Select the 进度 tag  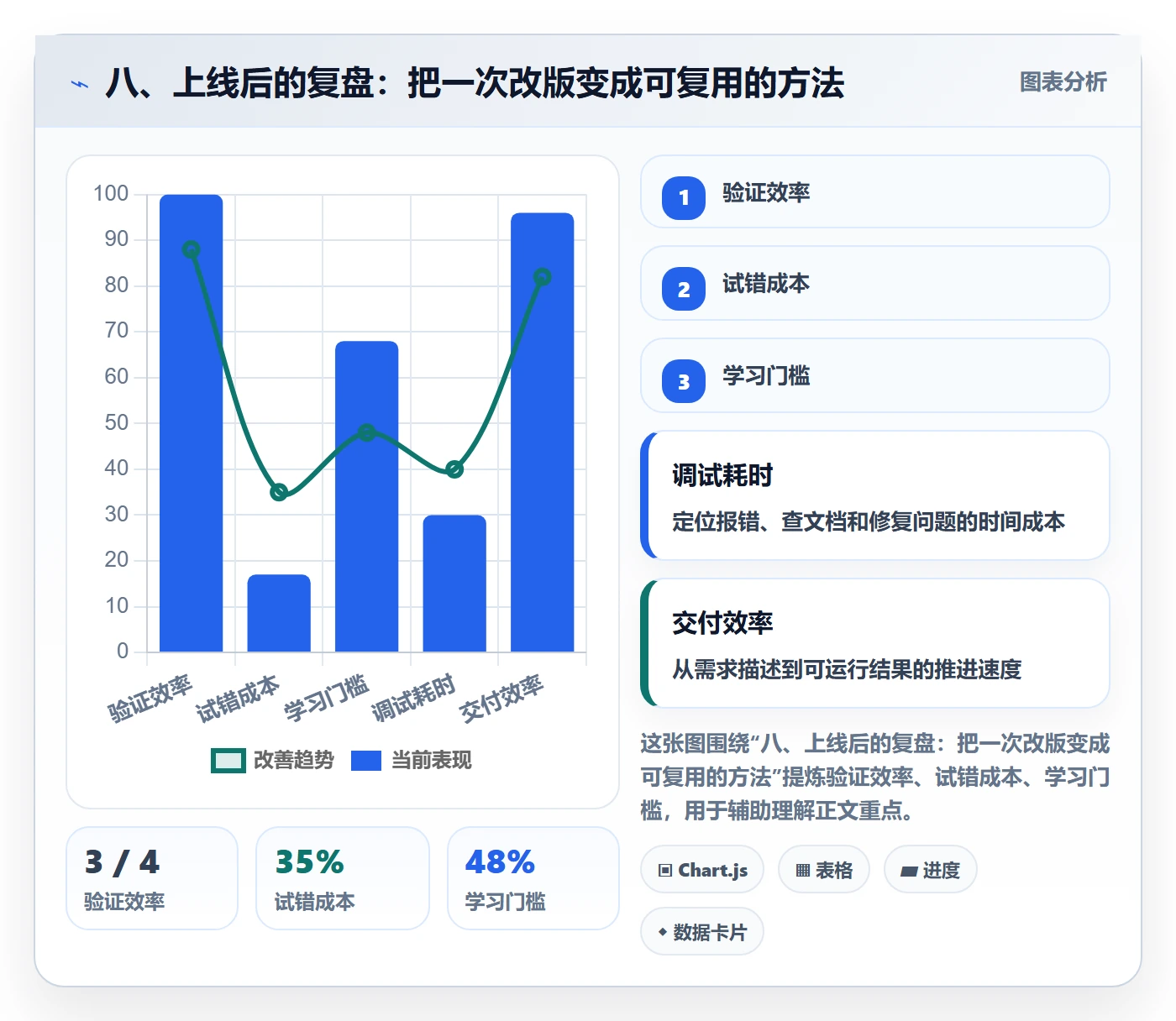pyautogui.click(x=930, y=870)
